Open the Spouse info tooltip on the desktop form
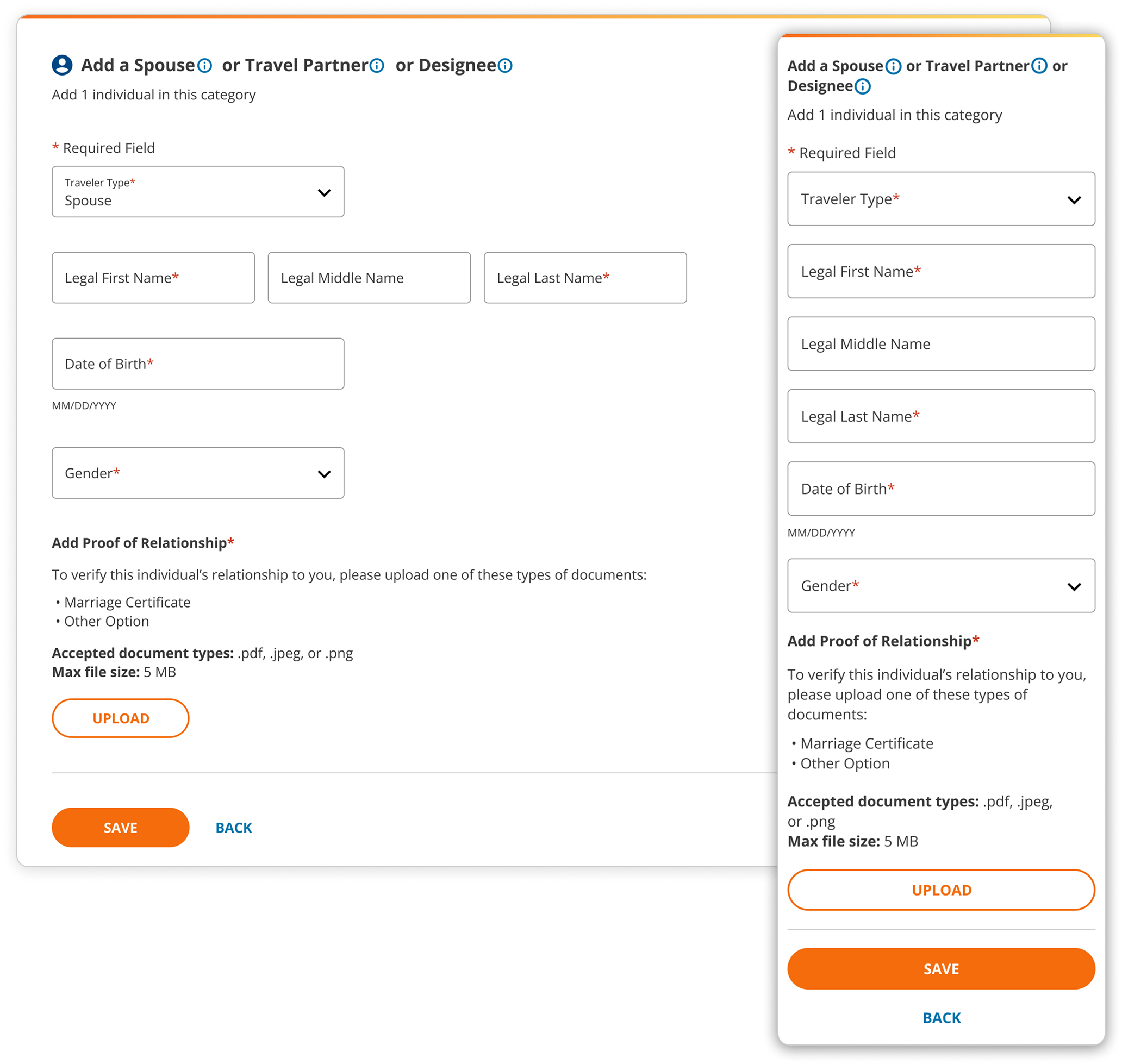This screenshot has width=1122, height=1064. coord(204,65)
